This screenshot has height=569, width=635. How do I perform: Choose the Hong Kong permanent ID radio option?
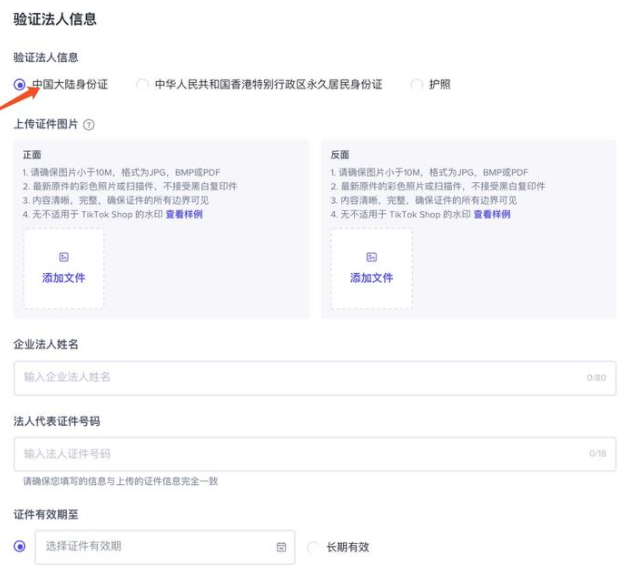point(143,85)
